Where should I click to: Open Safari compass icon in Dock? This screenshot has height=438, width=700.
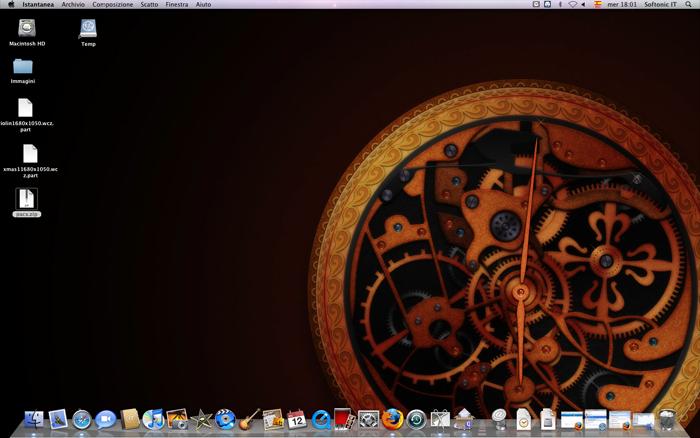(82, 420)
